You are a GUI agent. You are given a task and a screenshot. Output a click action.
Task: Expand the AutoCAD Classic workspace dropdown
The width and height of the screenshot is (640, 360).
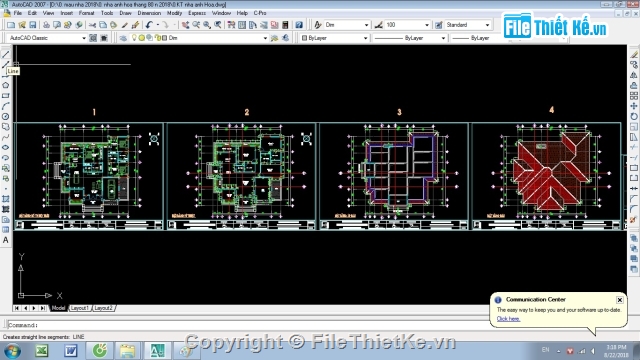pyautogui.click(x=84, y=38)
